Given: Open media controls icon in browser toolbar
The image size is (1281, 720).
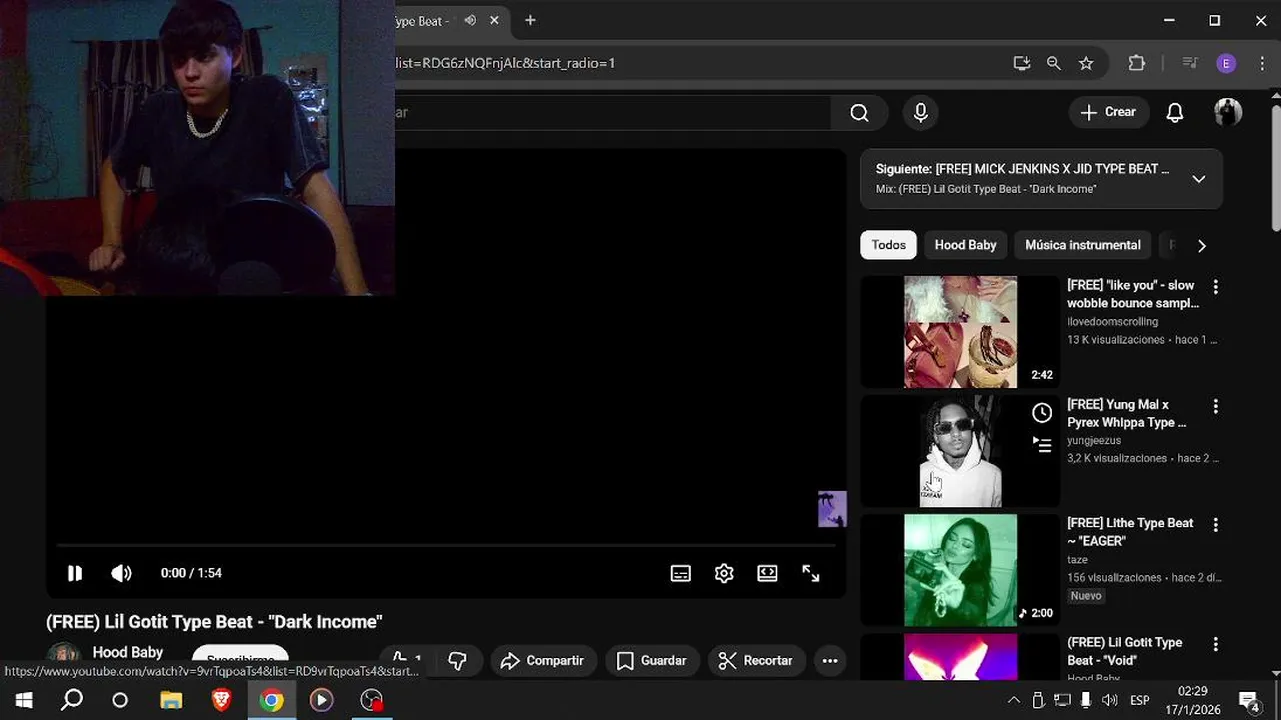Looking at the screenshot, I should [x=1190, y=63].
